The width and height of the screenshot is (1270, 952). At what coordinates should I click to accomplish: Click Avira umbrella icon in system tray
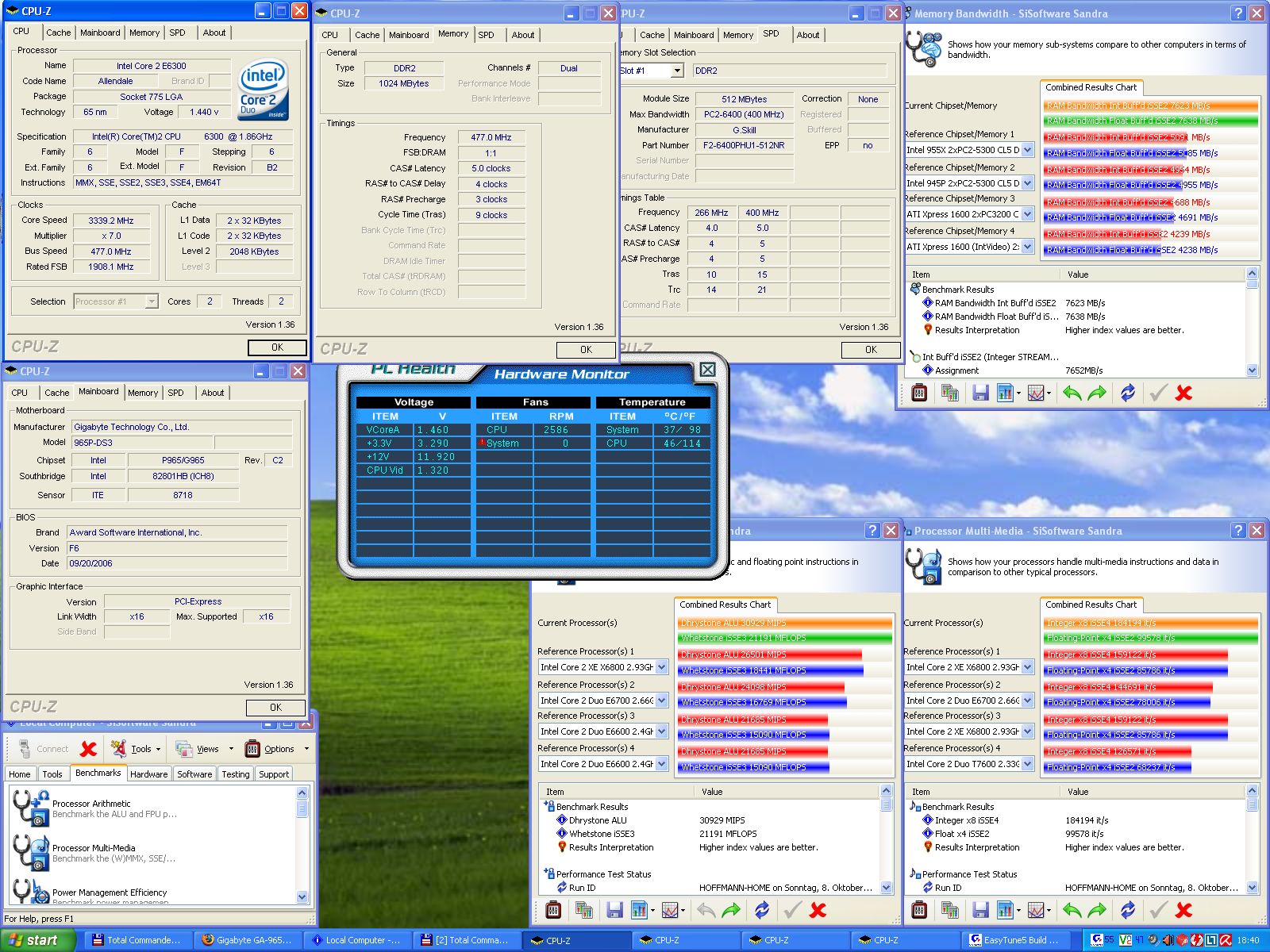1226,940
